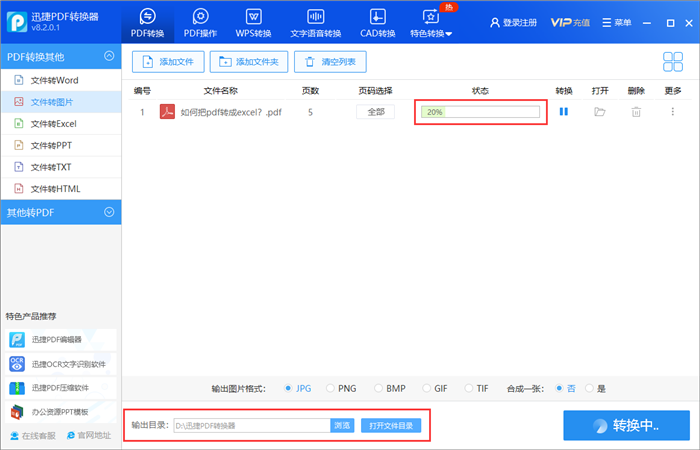This screenshot has width=700, height=450.
Task: Select the 文字语音转换 tab
Action: pos(316,22)
